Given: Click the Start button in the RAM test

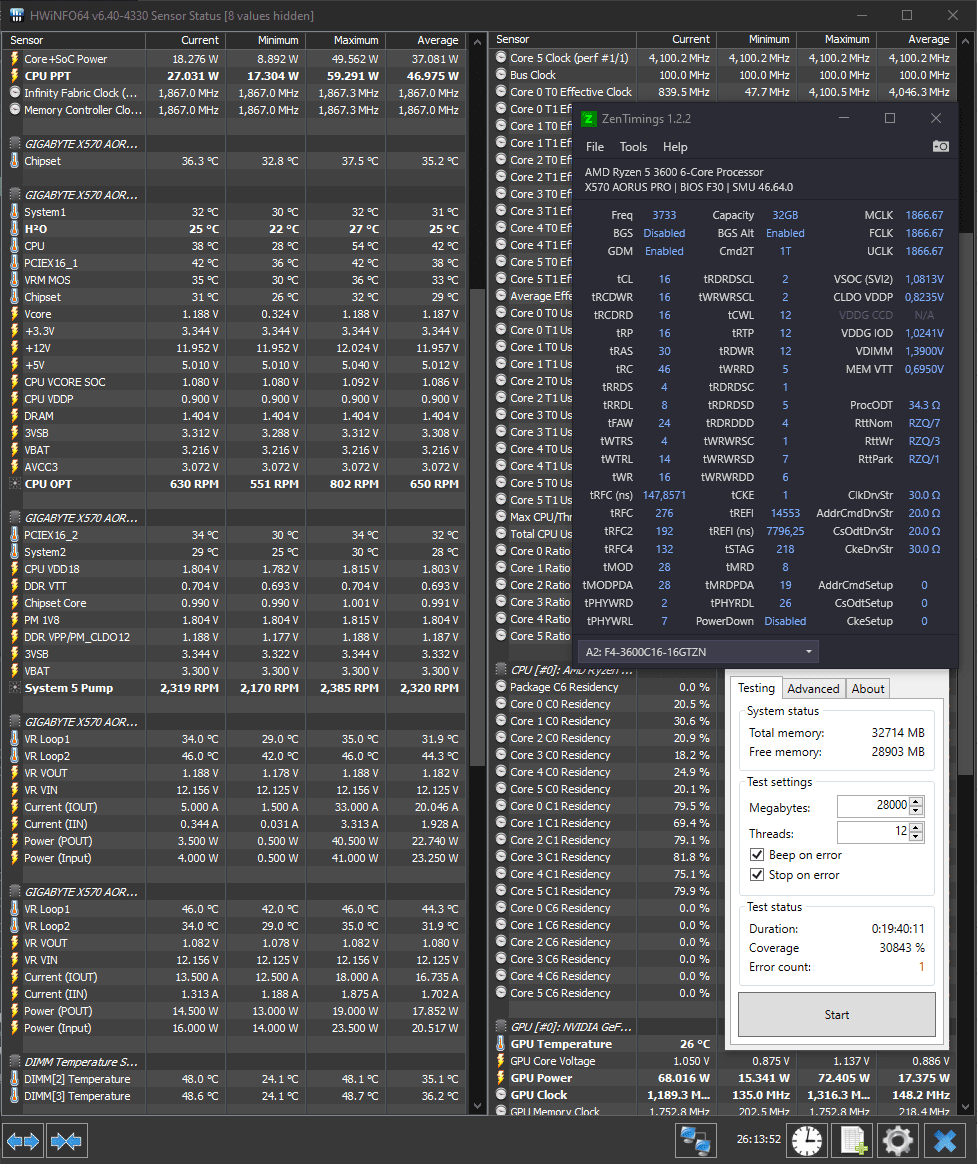Looking at the screenshot, I should [x=837, y=1015].
